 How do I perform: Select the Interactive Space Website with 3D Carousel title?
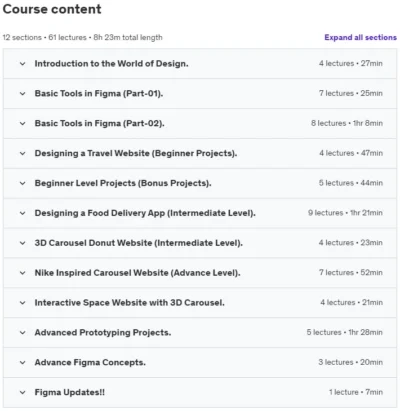tap(129, 303)
